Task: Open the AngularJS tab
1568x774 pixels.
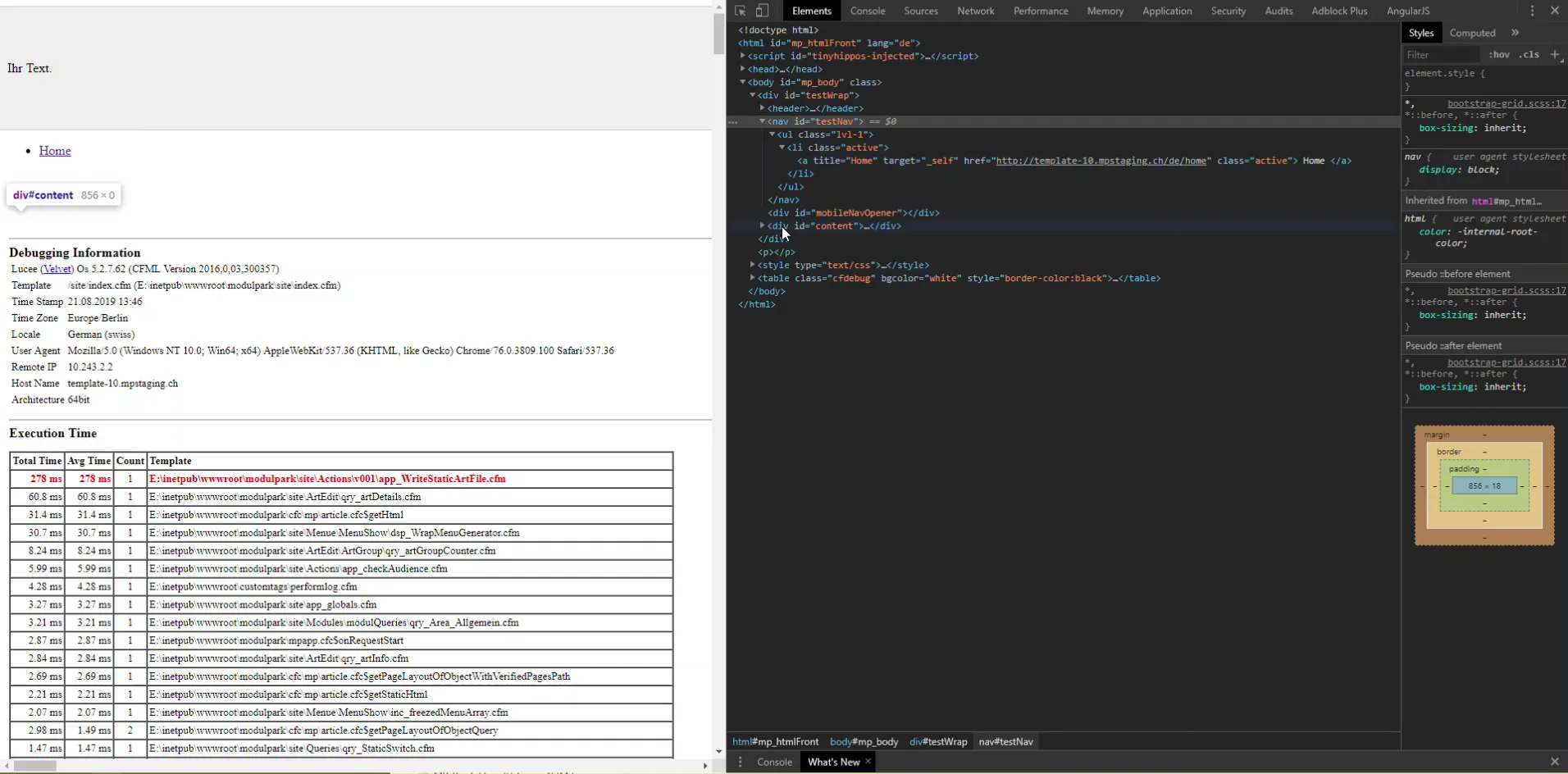Action: tap(1407, 11)
